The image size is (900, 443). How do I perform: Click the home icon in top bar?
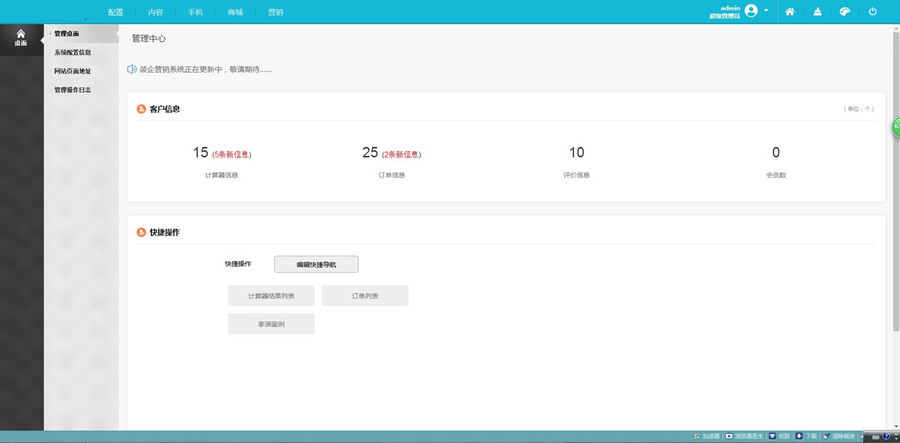(x=790, y=11)
